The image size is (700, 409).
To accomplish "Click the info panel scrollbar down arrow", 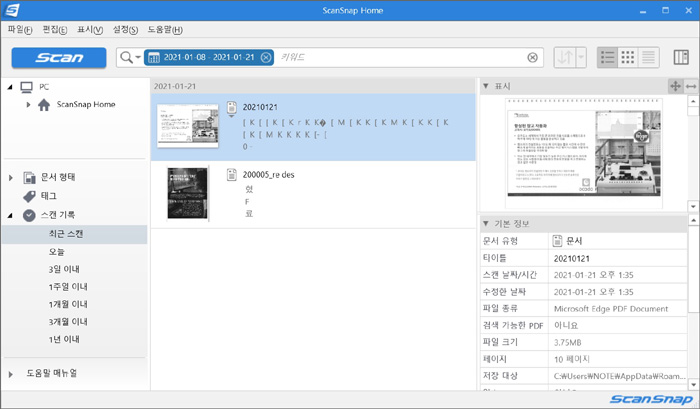I will click(x=693, y=384).
